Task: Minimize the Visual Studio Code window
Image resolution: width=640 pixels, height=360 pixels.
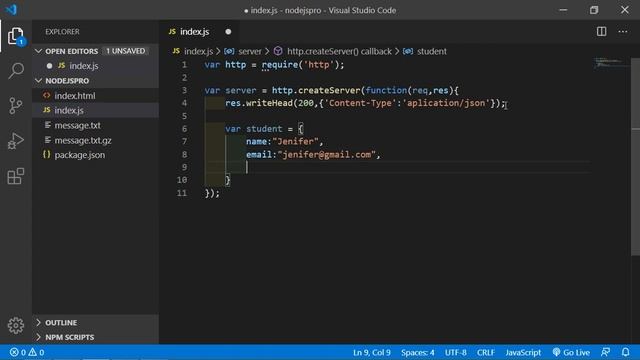Action: tap(563, 10)
